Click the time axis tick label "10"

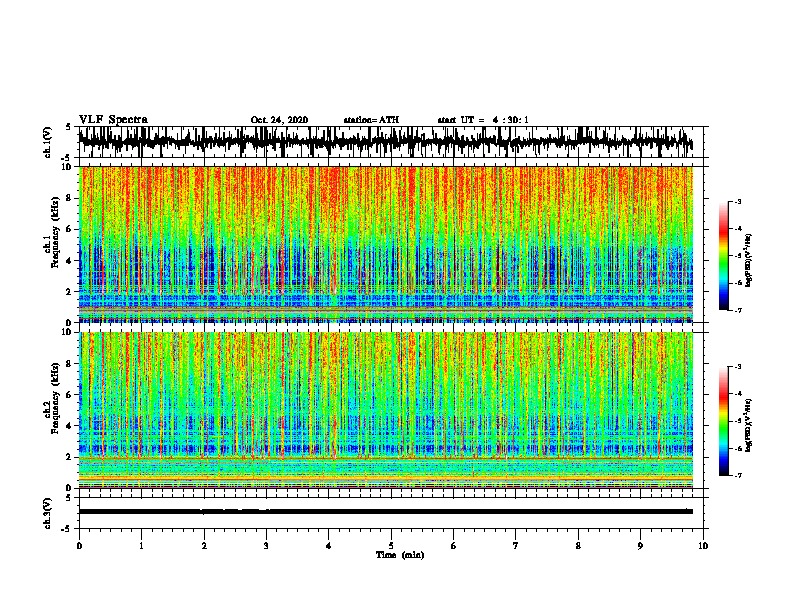[x=703, y=546]
